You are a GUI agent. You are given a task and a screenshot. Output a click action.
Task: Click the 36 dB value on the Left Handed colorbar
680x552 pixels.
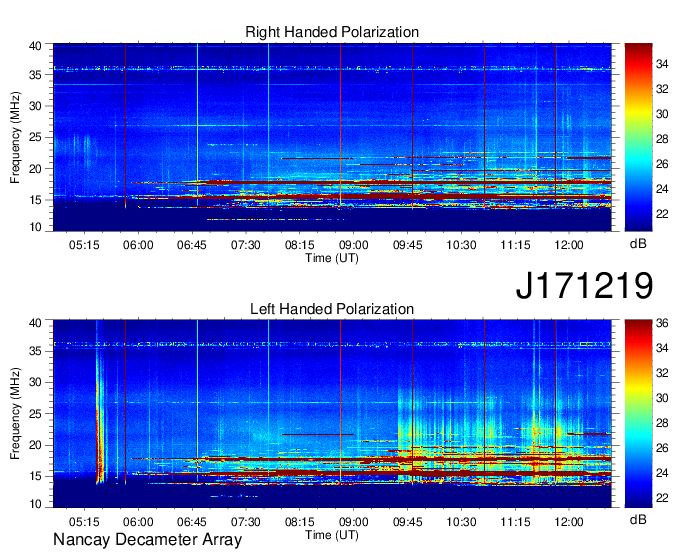pyautogui.click(x=662, y=323)
